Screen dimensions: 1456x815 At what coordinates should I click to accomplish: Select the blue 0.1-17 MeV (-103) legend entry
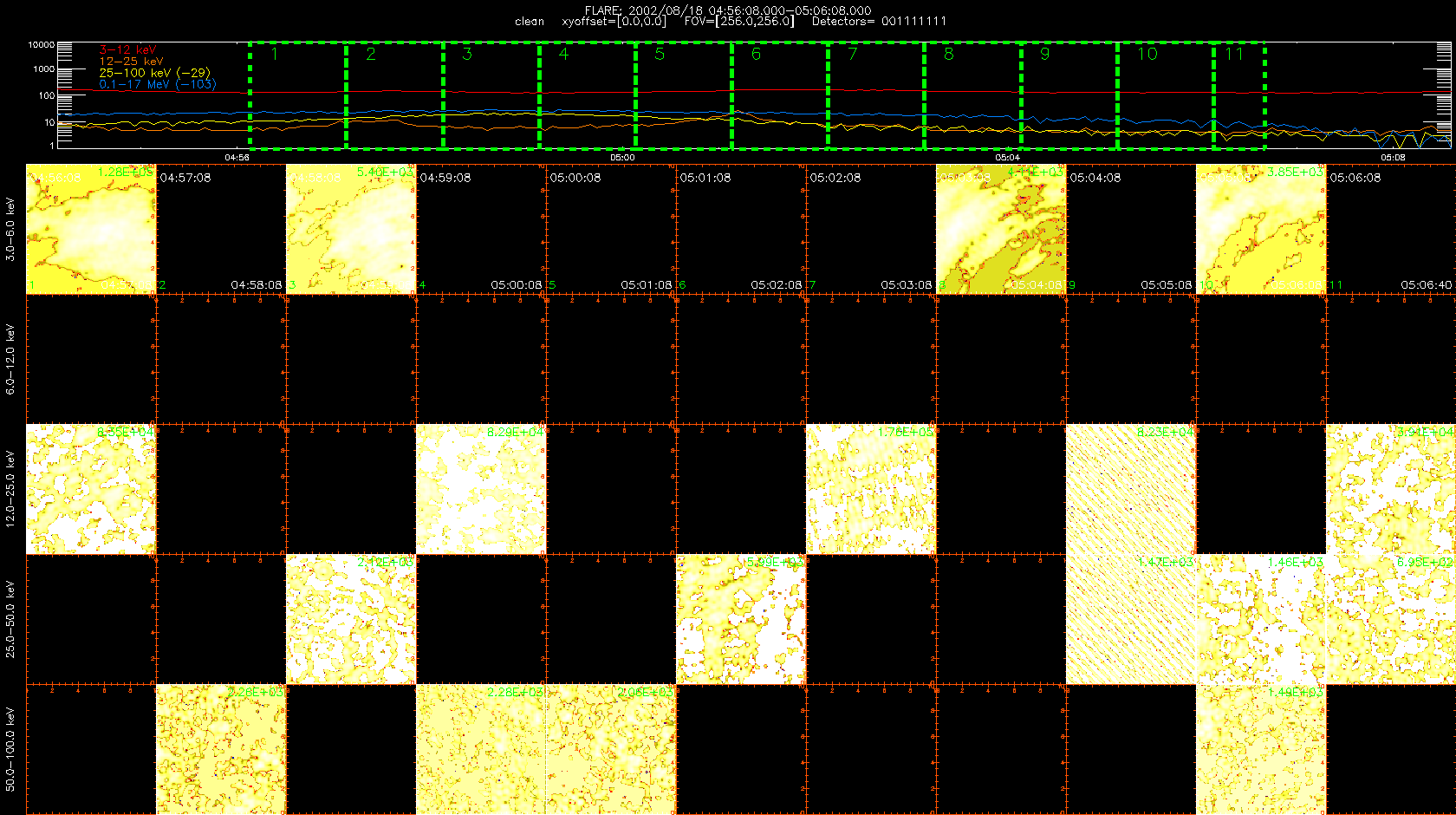[158, 84]
